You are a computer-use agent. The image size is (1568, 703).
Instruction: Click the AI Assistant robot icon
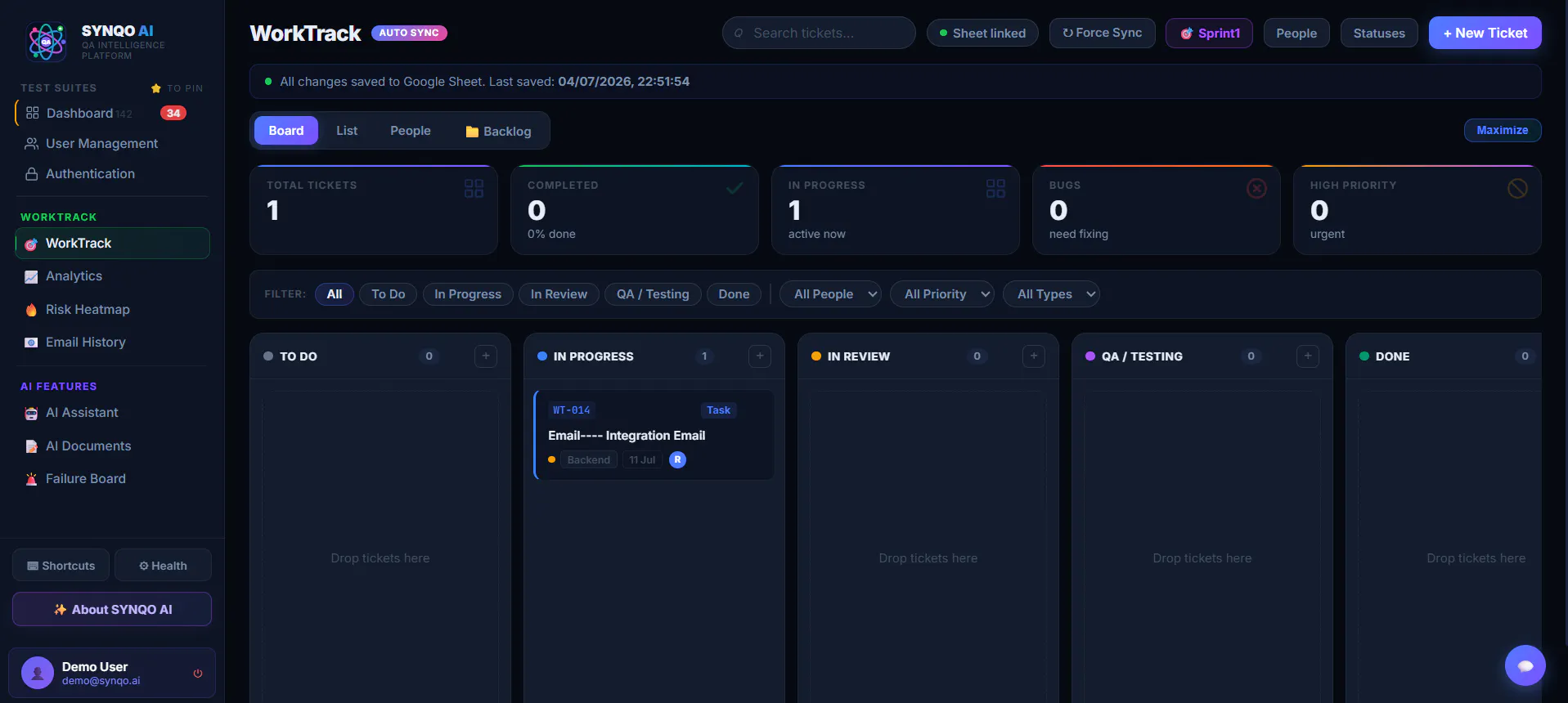click(31, 413)
